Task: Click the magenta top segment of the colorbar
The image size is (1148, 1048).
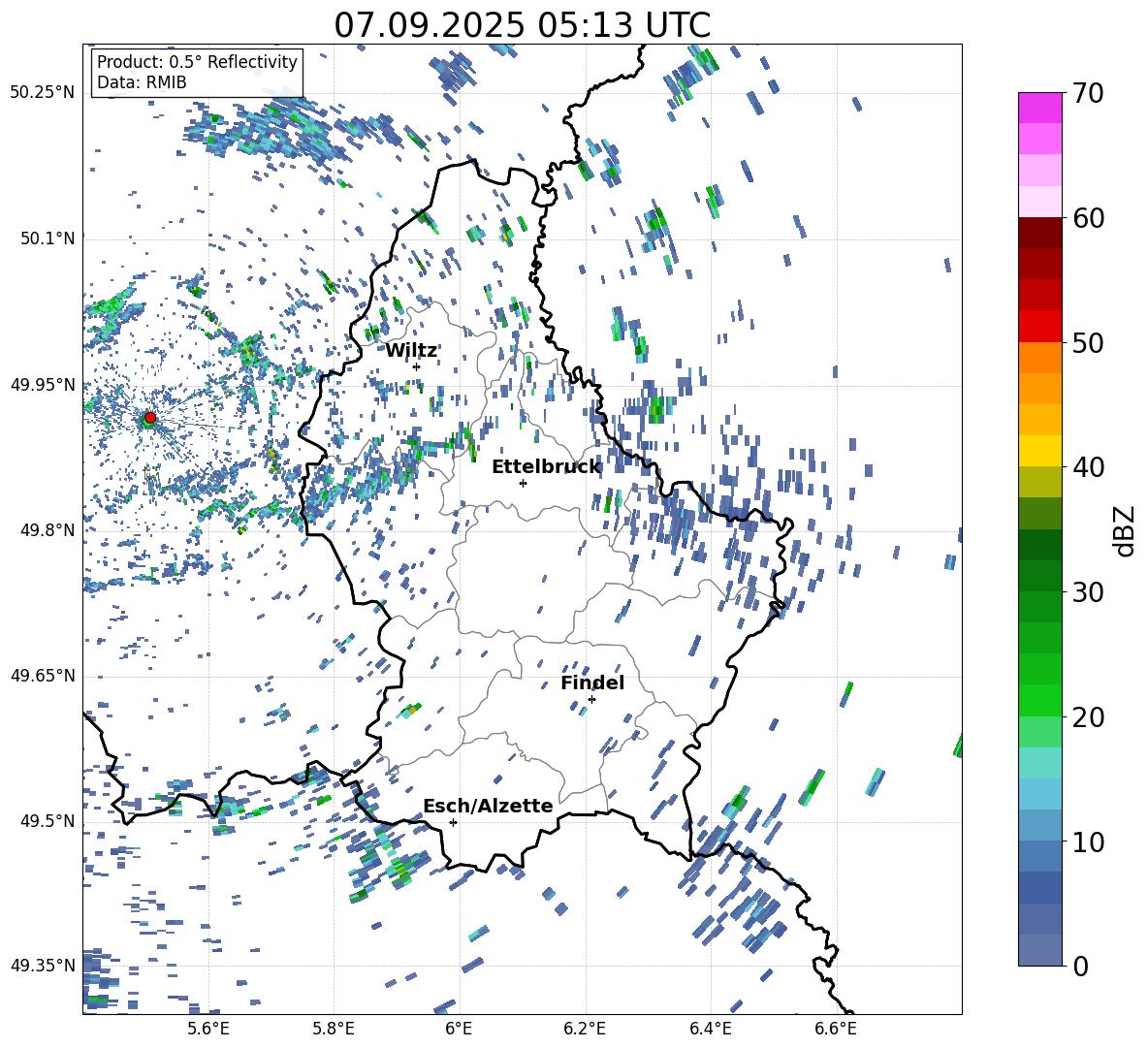Action: point(1040,108)
